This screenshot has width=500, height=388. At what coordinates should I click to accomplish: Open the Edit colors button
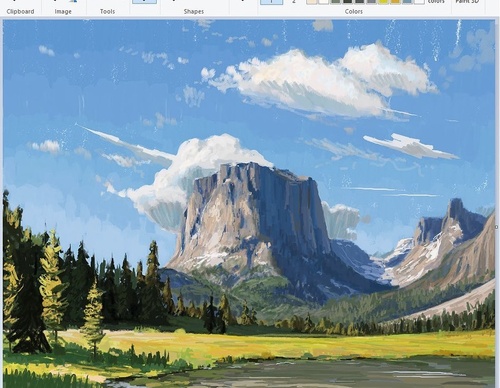coord(436,2)
